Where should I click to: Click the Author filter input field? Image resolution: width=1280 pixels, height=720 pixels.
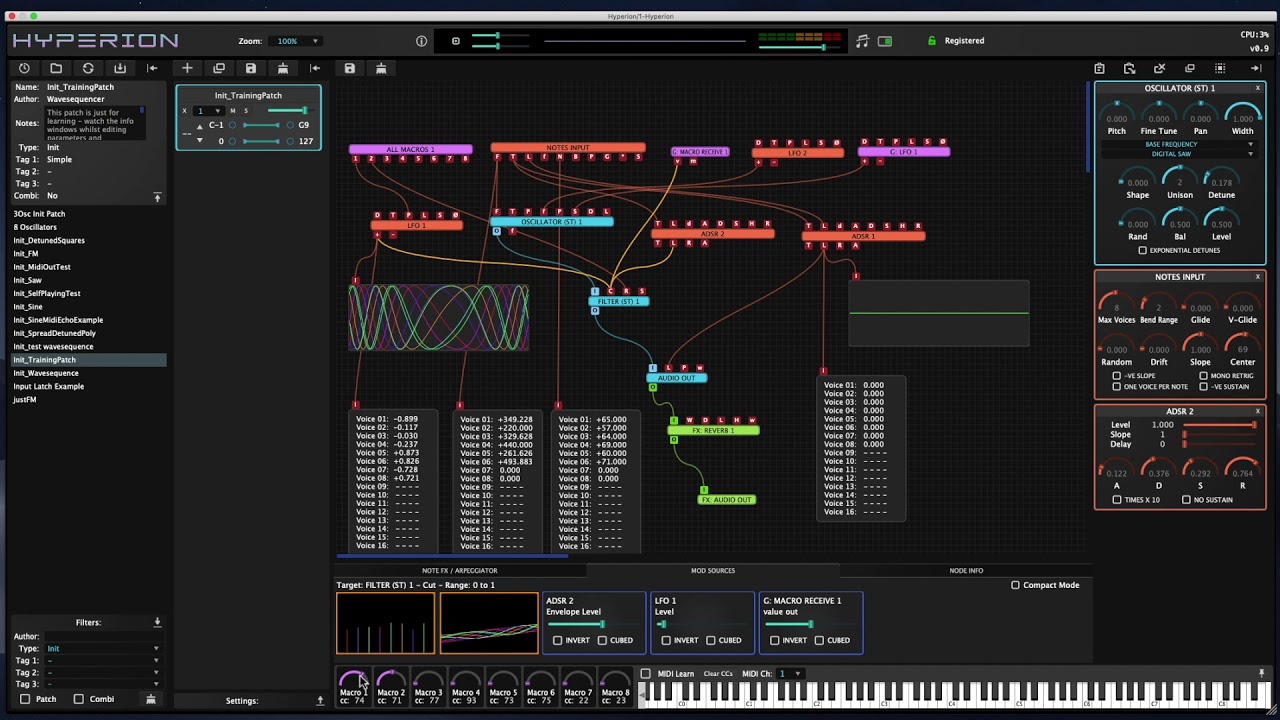click(x=103, y=636)
